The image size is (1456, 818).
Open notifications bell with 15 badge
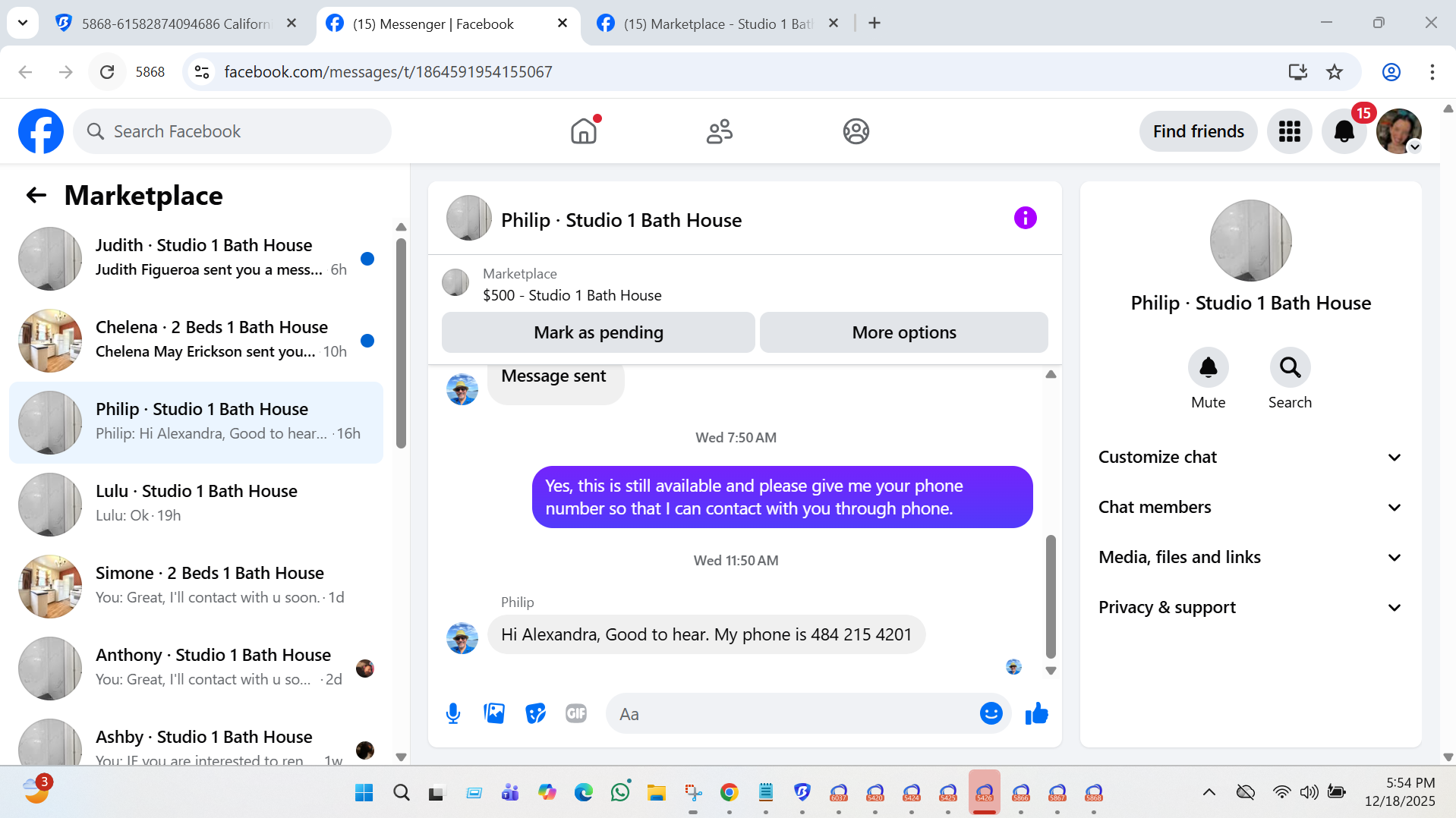[1344, 131]
